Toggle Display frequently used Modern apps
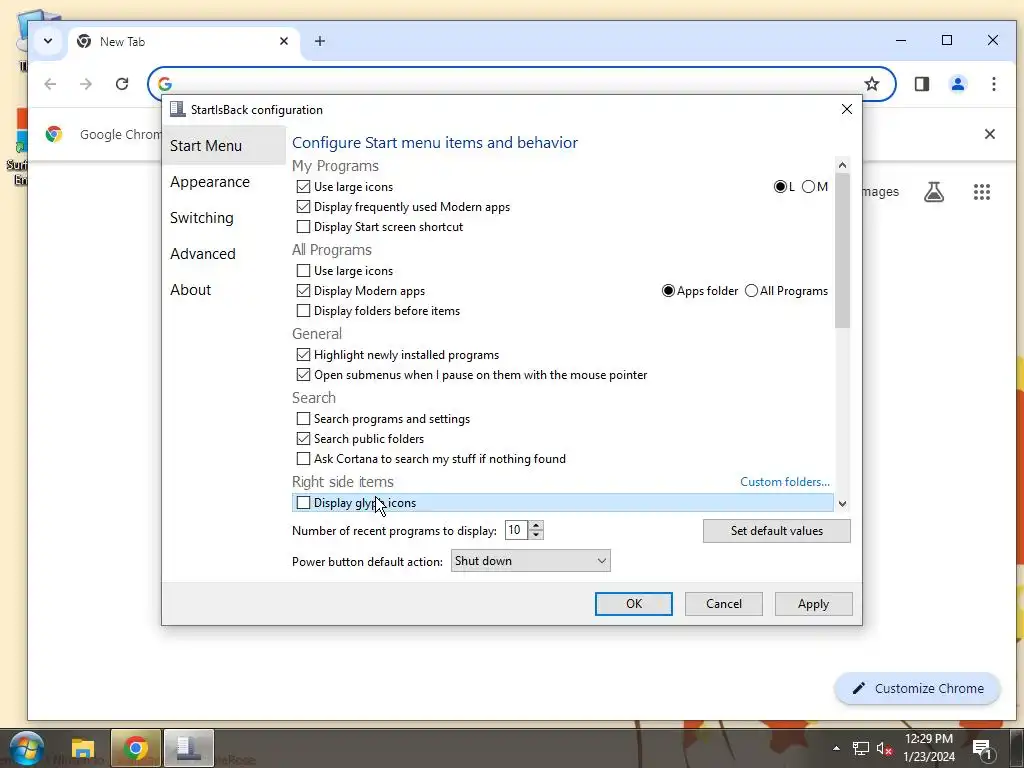This screenshot has height=768, width=1024. point(303,207)
